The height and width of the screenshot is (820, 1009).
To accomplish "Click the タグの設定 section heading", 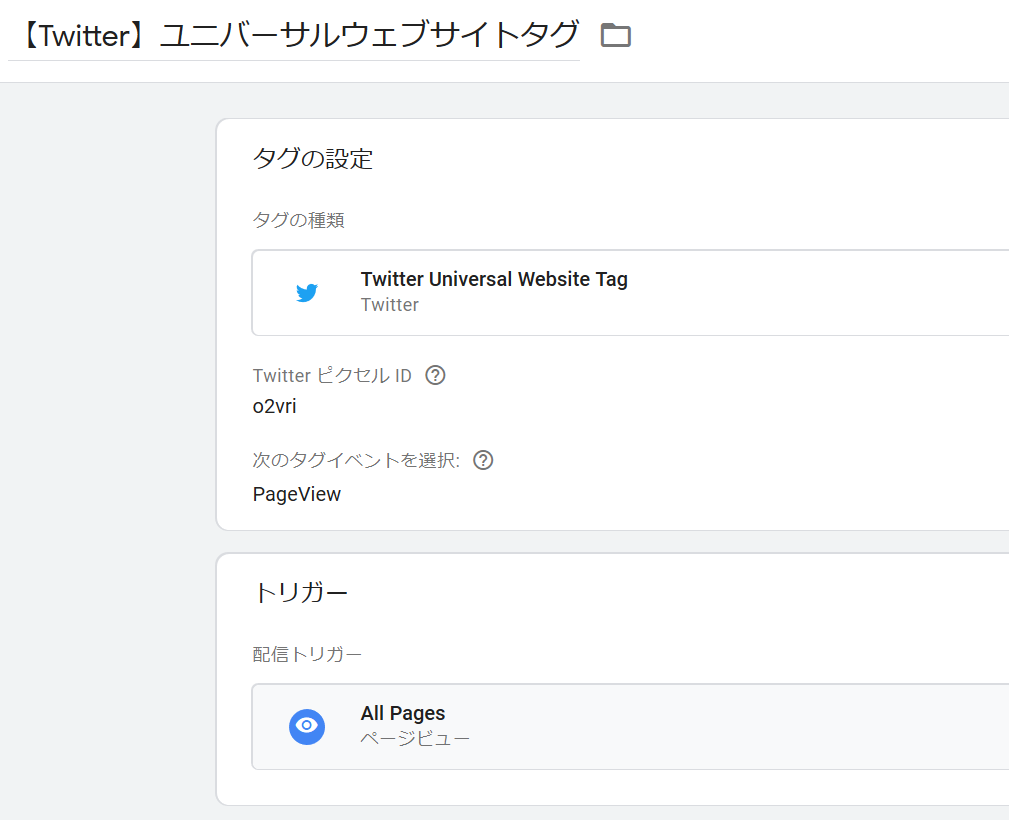I will pos(313,158).
